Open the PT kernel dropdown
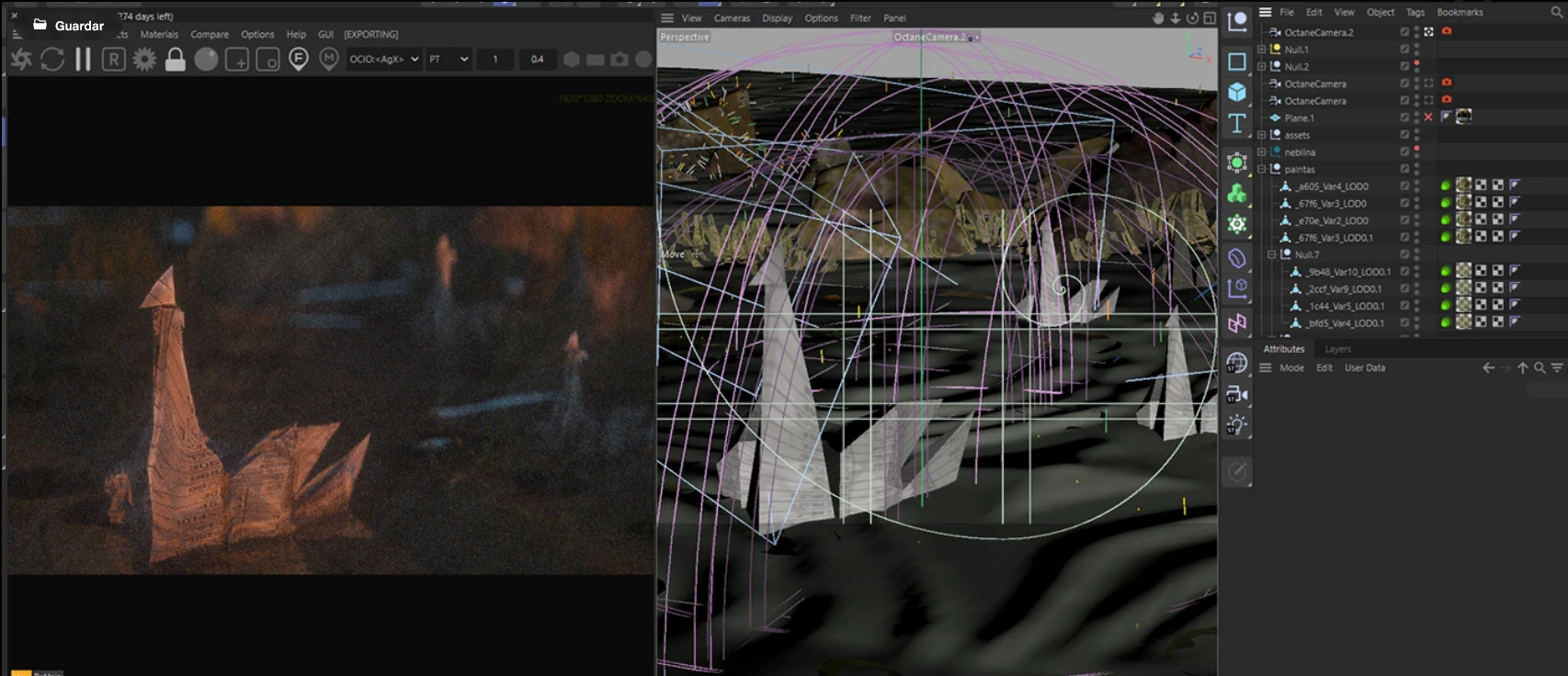 point(449,59)
